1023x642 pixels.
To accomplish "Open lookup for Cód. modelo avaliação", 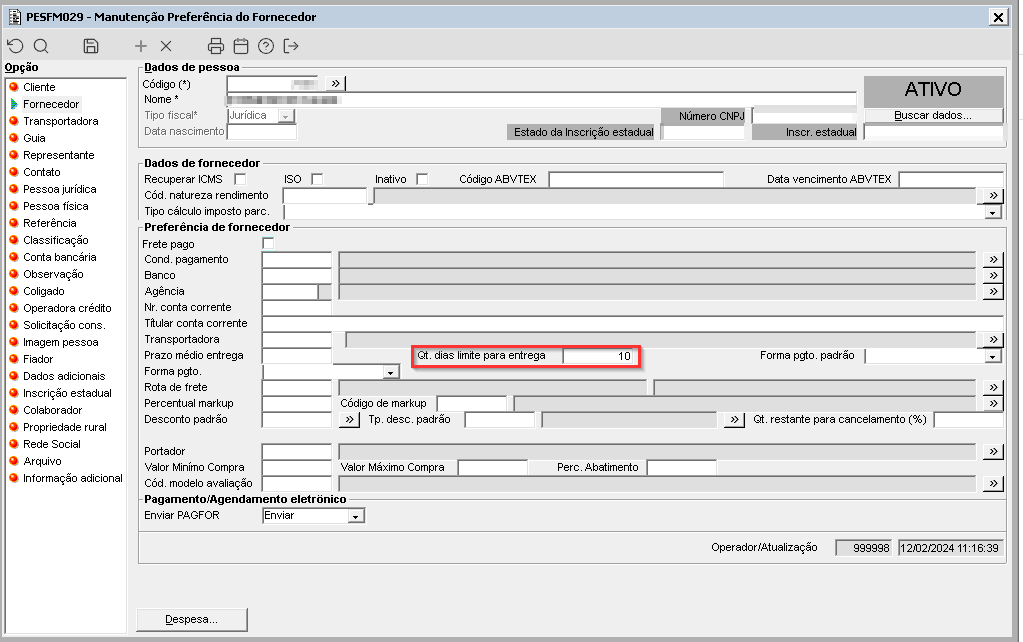I will pos(992,483).
